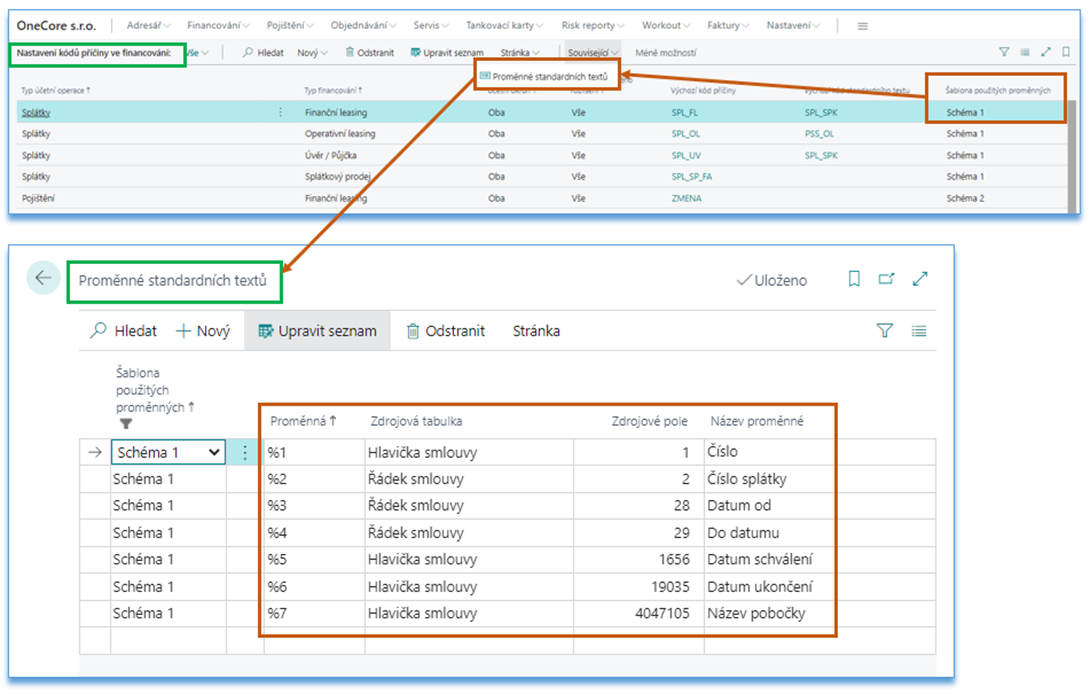Go back using the round arrow button
This screenshot has width=1090, height=694.
point(43,279)
